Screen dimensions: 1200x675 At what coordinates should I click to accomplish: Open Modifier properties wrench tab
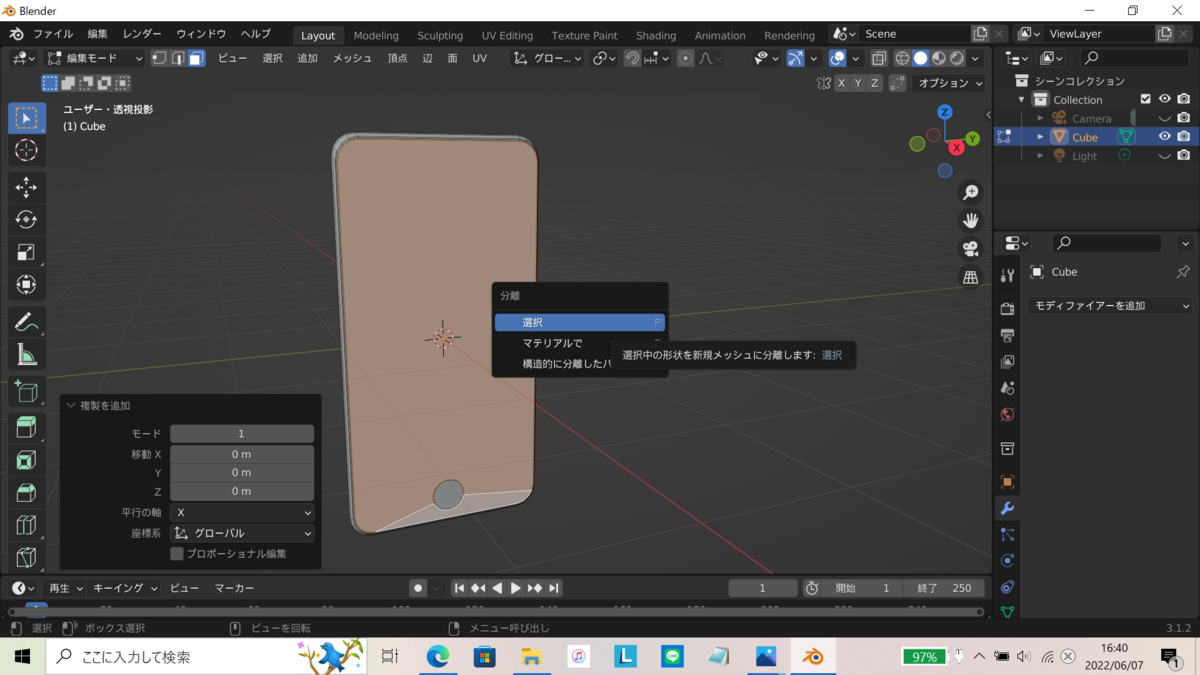[x=1007, y=508]
